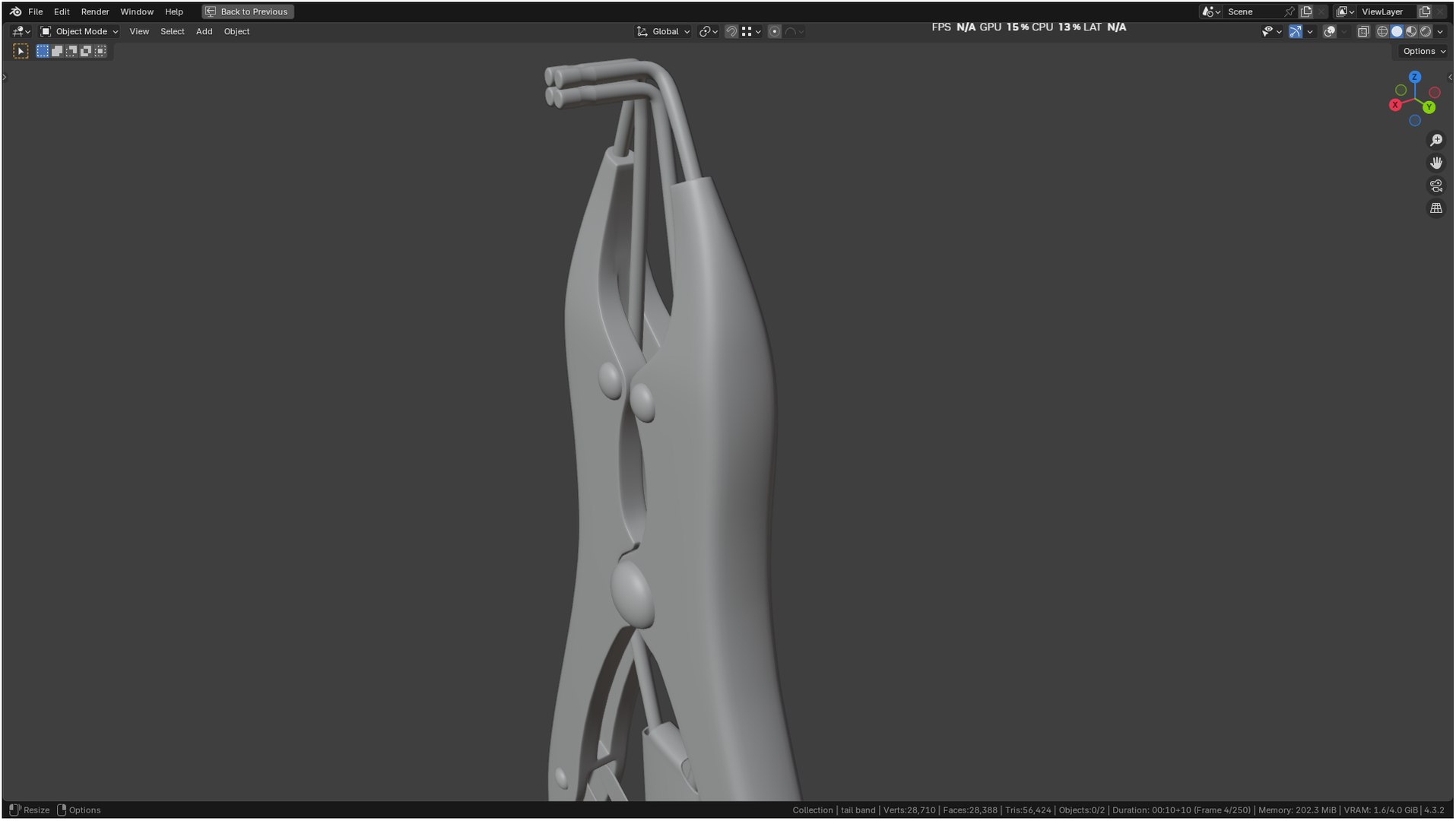1456x821 pixels.
Task: Switch to Wireframe viewport shading
Action: click(1383, 31)
